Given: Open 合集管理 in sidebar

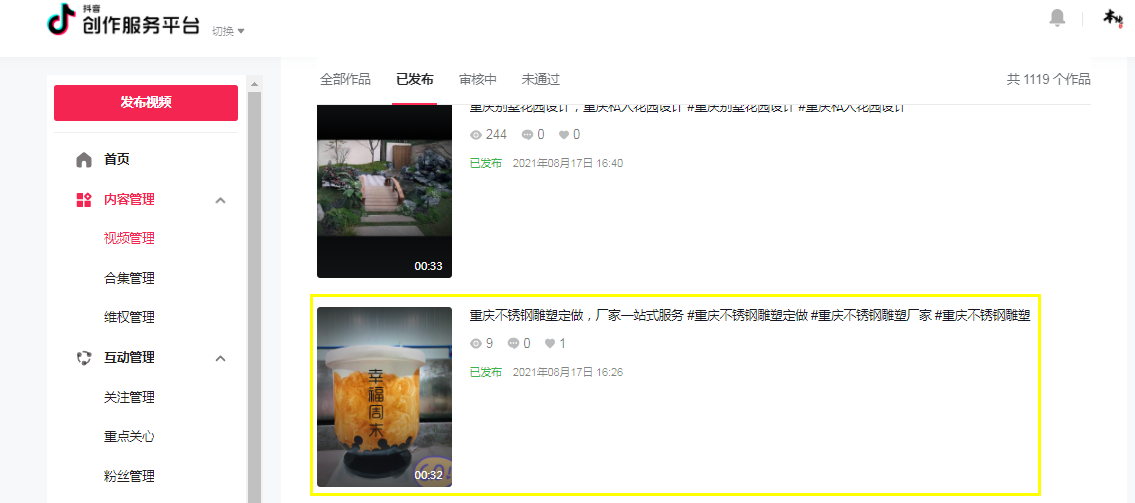Looking at the screenshot, I should pyautogui.click(x=129, y=279).
